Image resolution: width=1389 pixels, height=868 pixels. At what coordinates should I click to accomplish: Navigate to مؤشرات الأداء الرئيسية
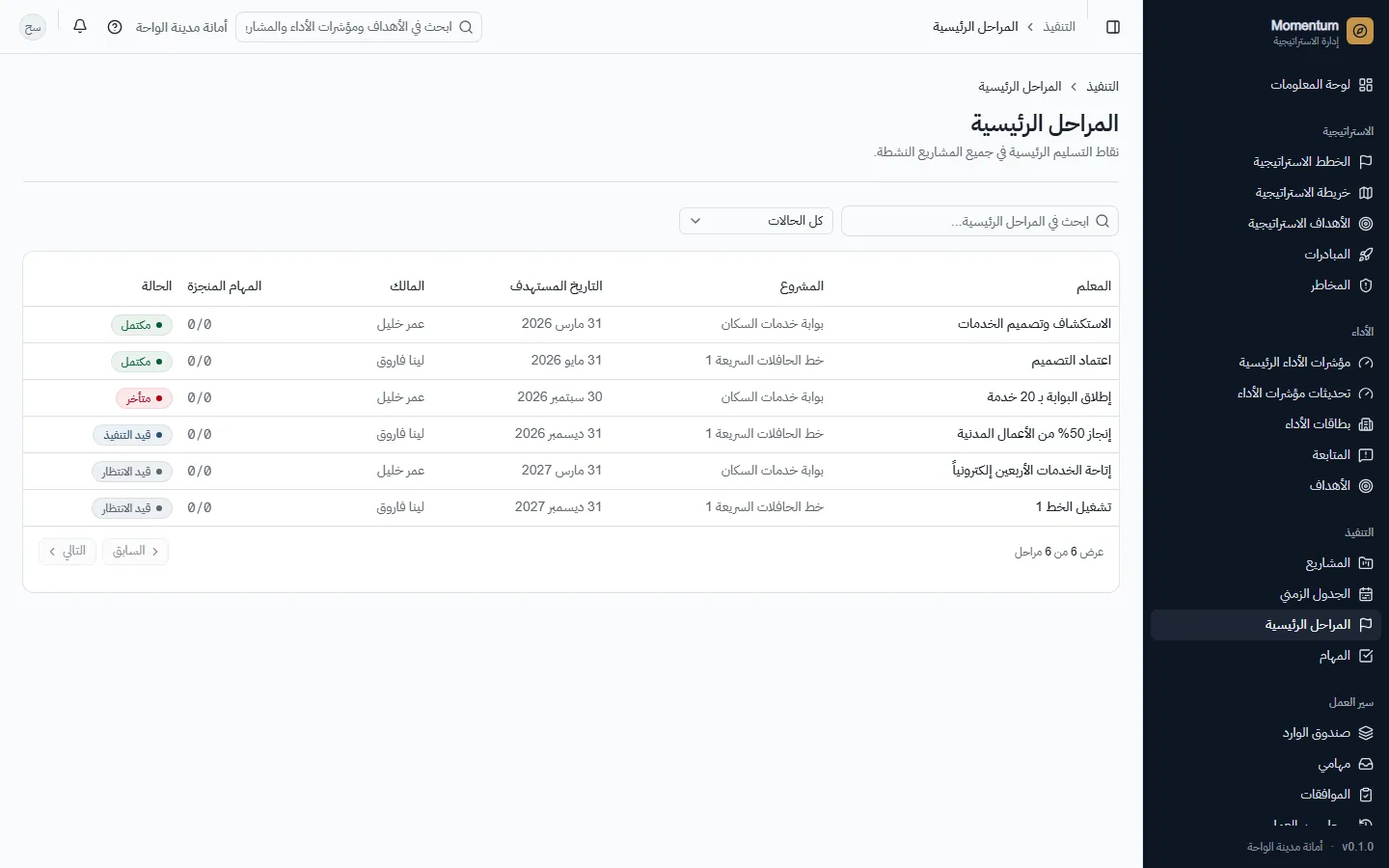tap(1266, 363)
